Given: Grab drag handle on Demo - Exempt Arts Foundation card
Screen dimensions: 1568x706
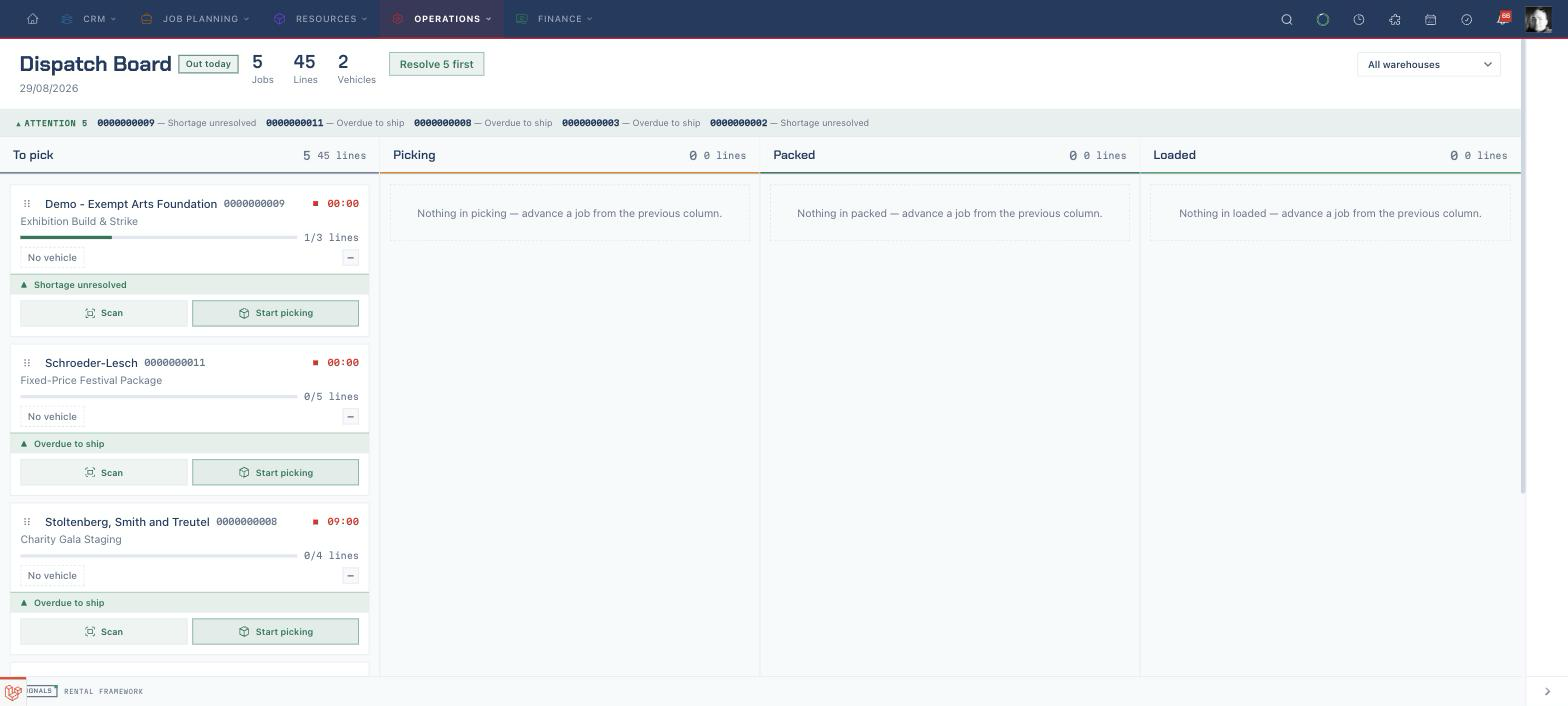Looking at the screenshot, I should tap(27, 204).
